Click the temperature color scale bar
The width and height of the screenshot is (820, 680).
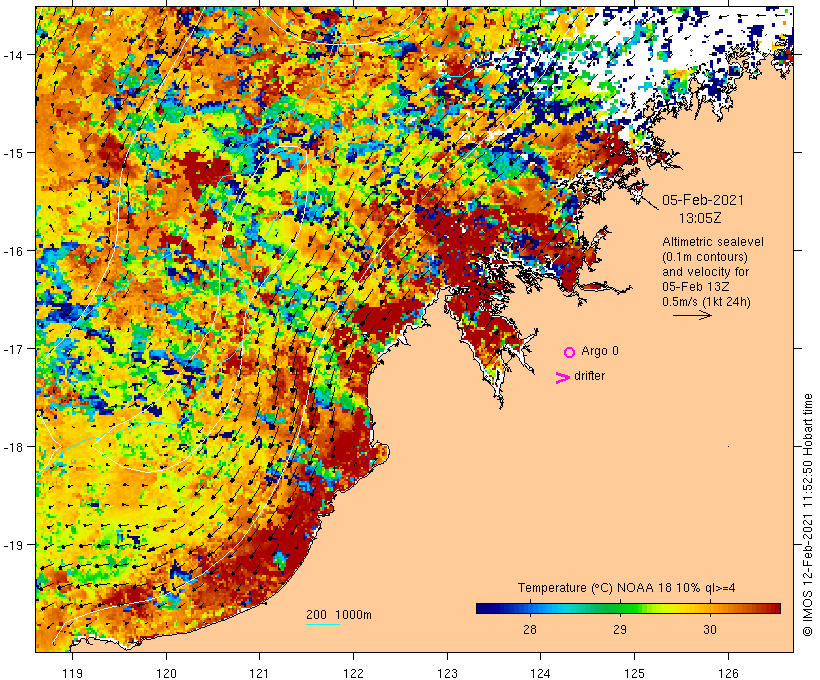click(628, 608)
